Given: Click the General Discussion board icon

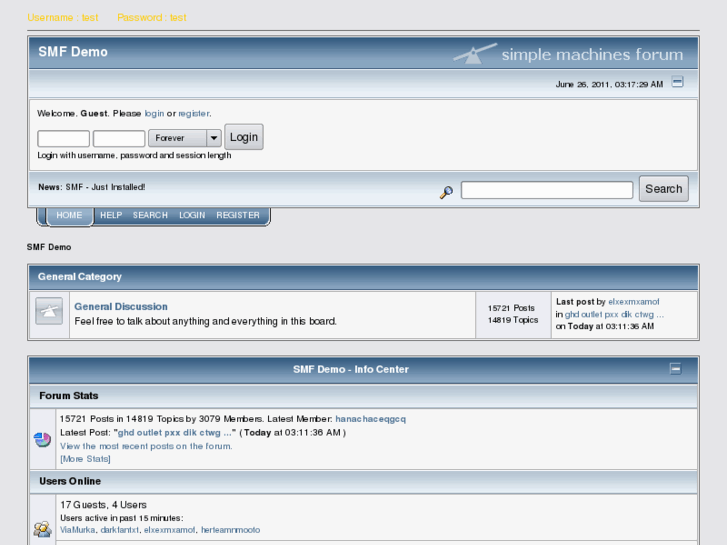Looking at the screenshot, I should click(49, 311).
